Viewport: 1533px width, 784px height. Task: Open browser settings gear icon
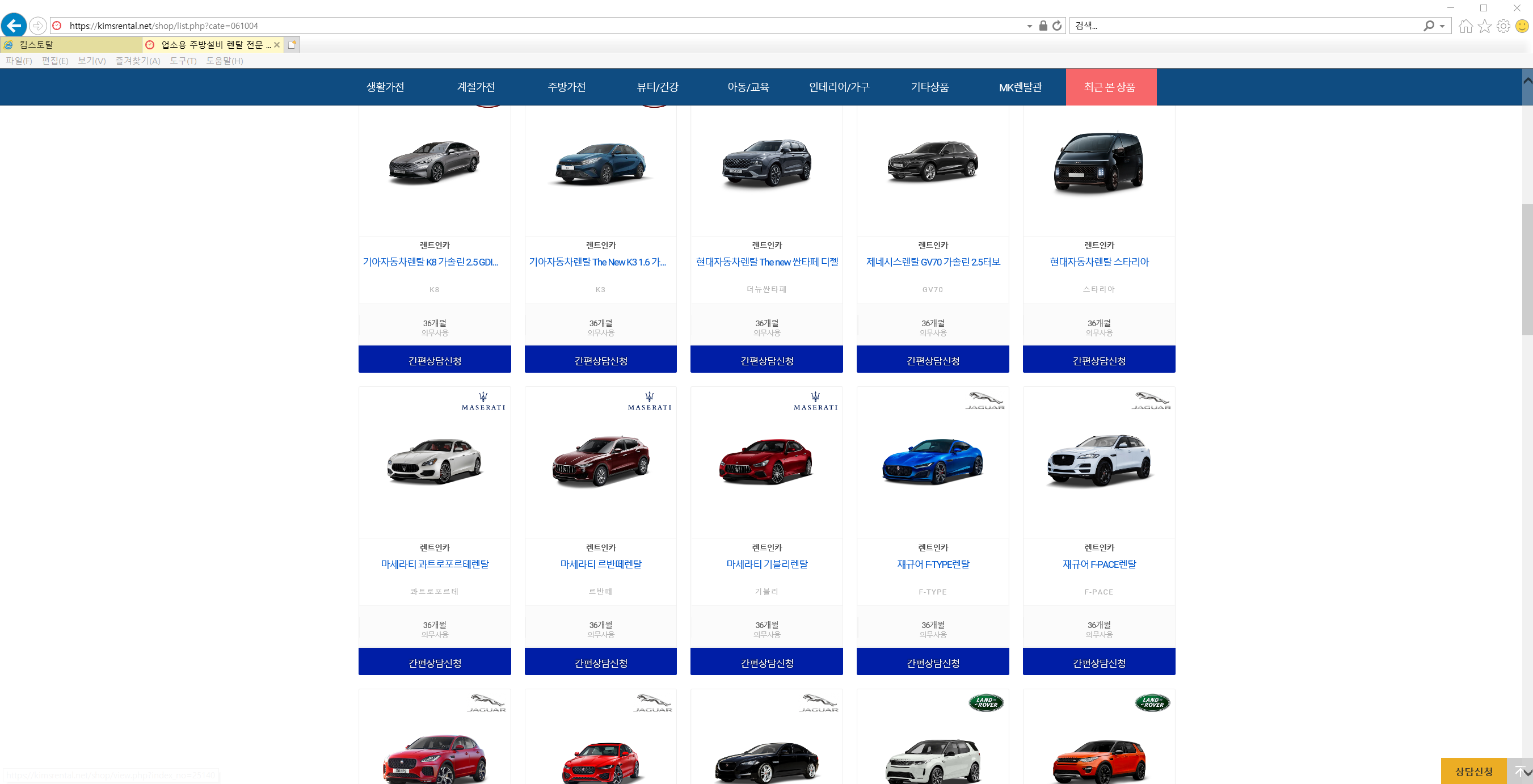click(1503, 26)
